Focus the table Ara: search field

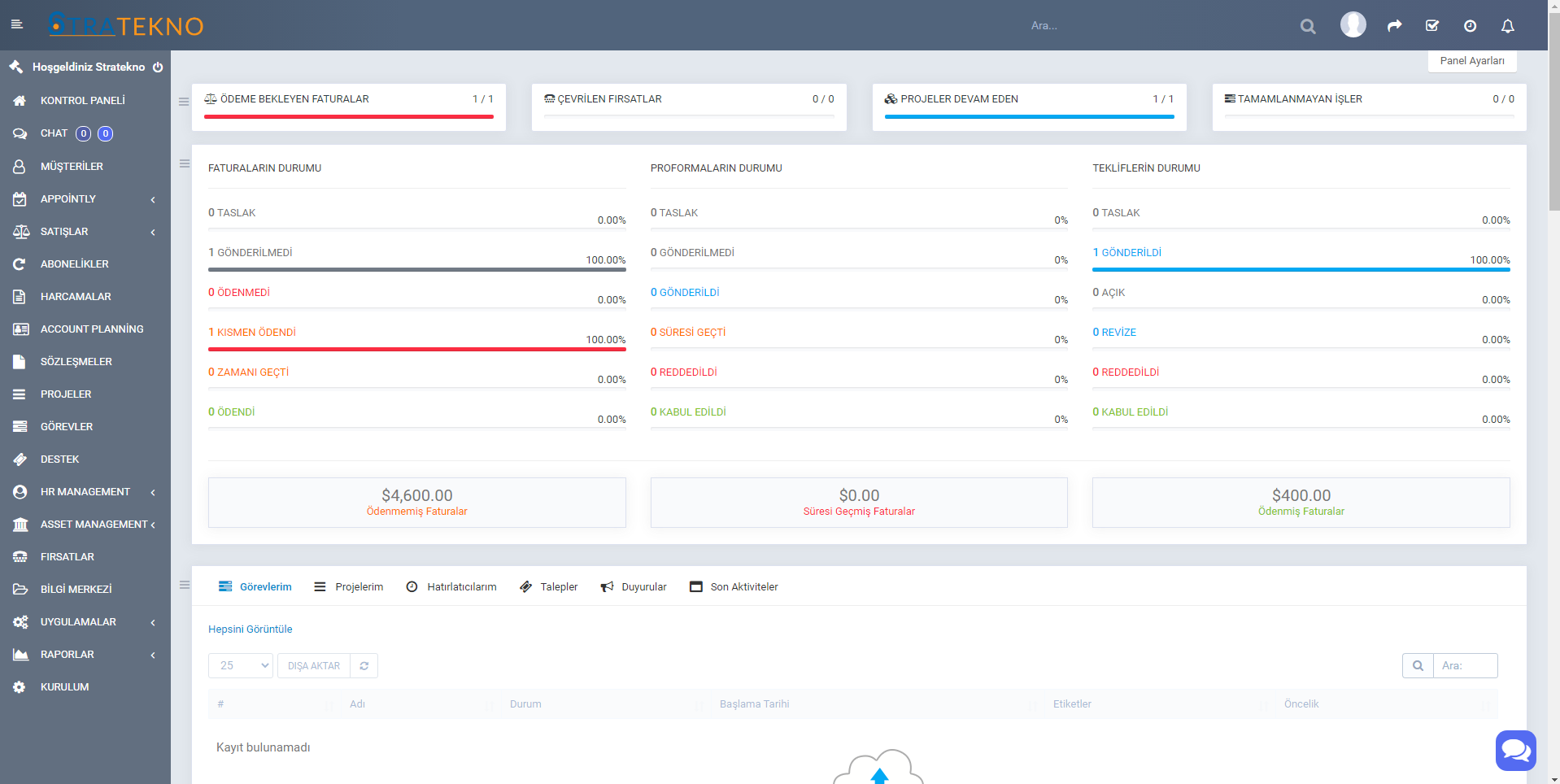coord(1465,666)
